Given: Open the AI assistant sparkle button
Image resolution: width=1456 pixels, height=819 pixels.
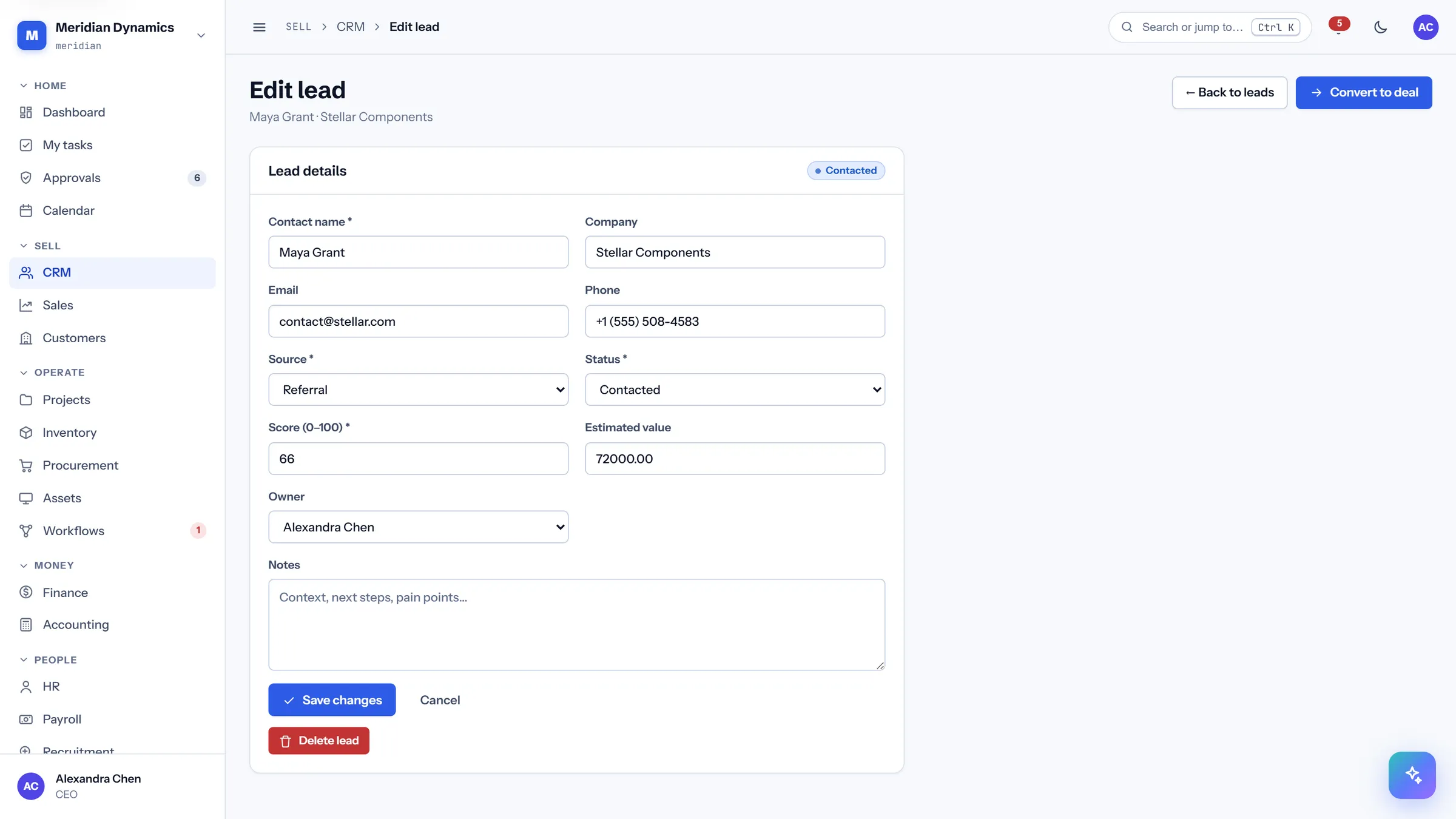Looking at the screenshot, I should click(1412, 775).
